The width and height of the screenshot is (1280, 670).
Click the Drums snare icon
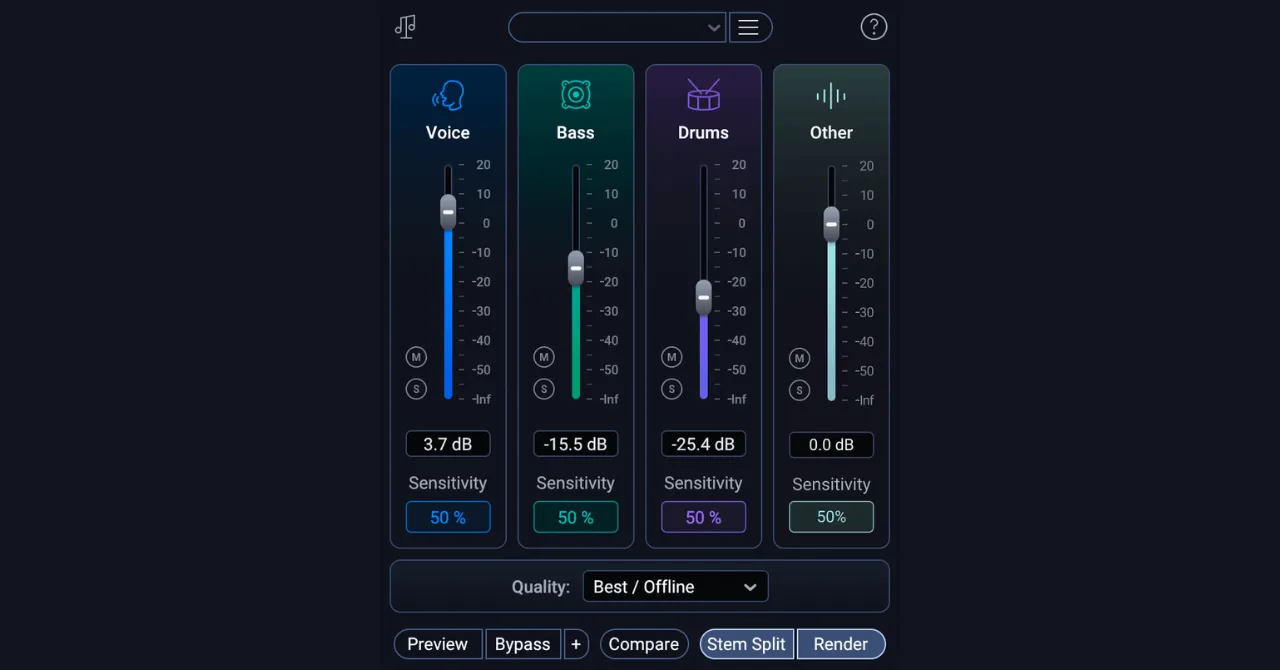703,96
